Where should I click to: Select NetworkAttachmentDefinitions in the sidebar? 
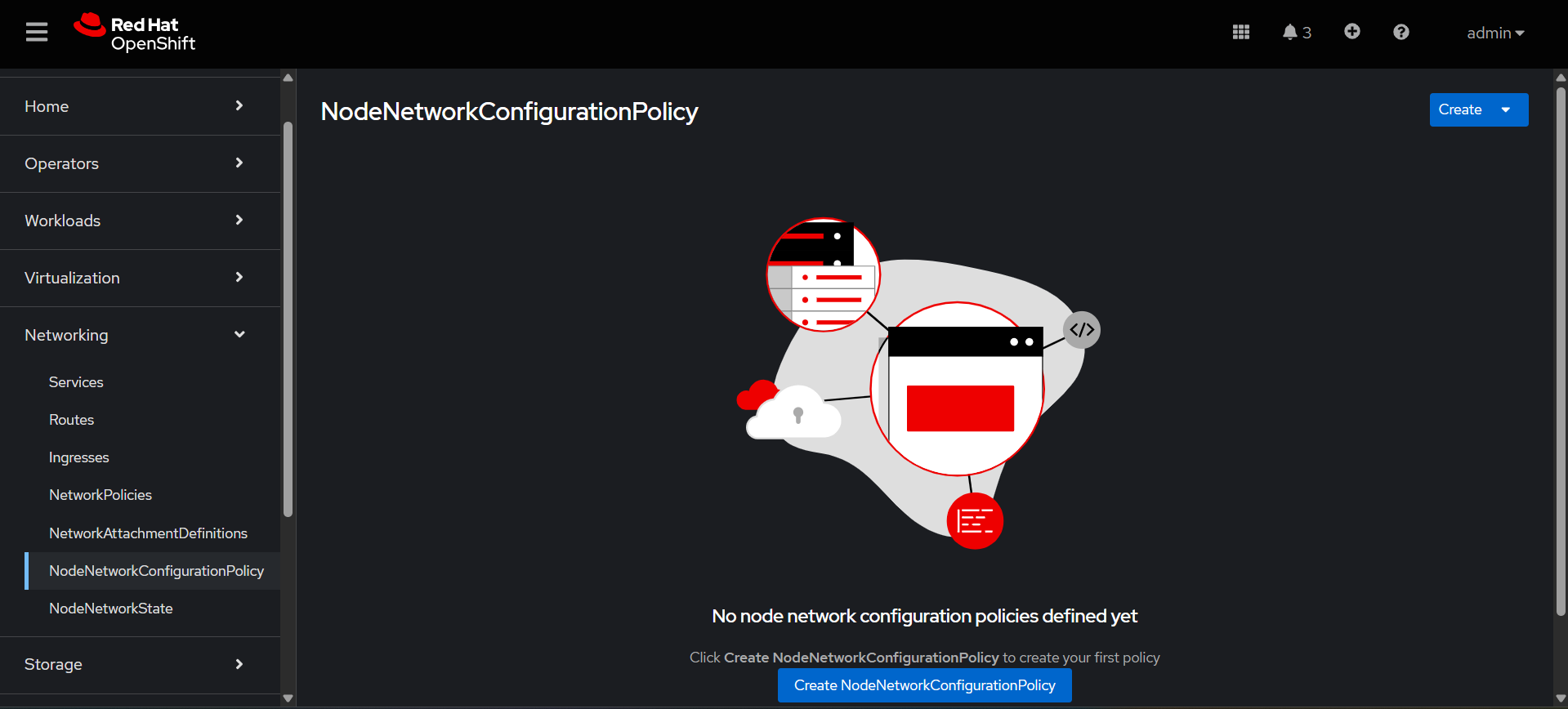click(x=148, y=533)
